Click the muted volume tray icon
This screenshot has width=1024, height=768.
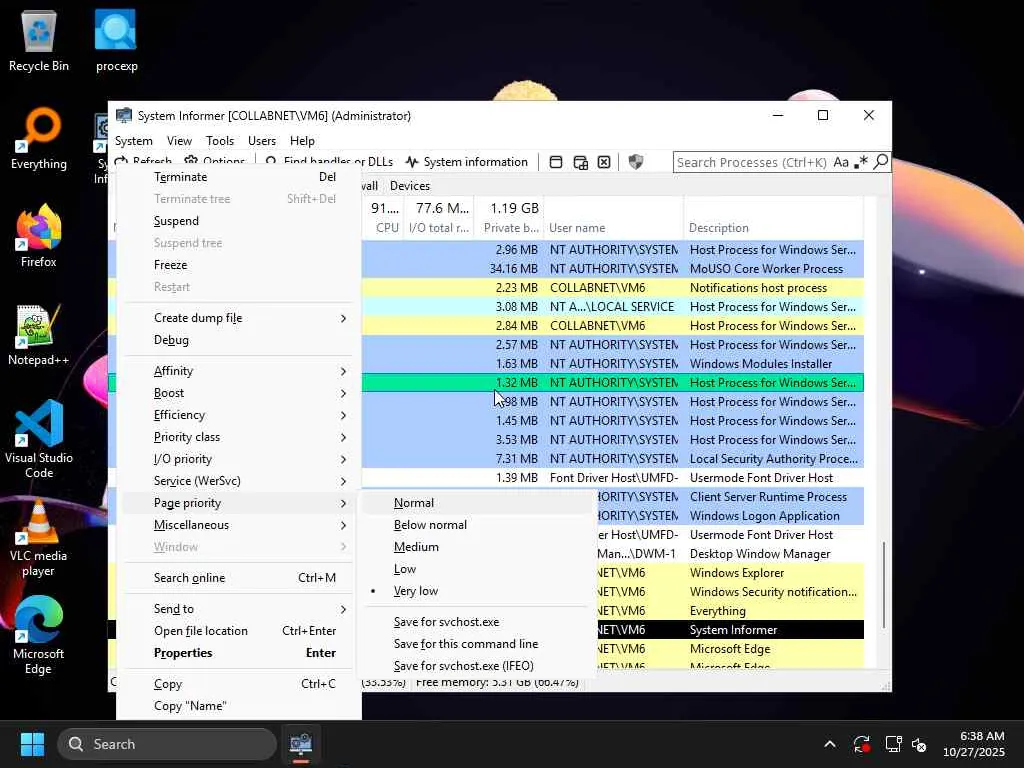pyautogui.click(x=919, y=744)
